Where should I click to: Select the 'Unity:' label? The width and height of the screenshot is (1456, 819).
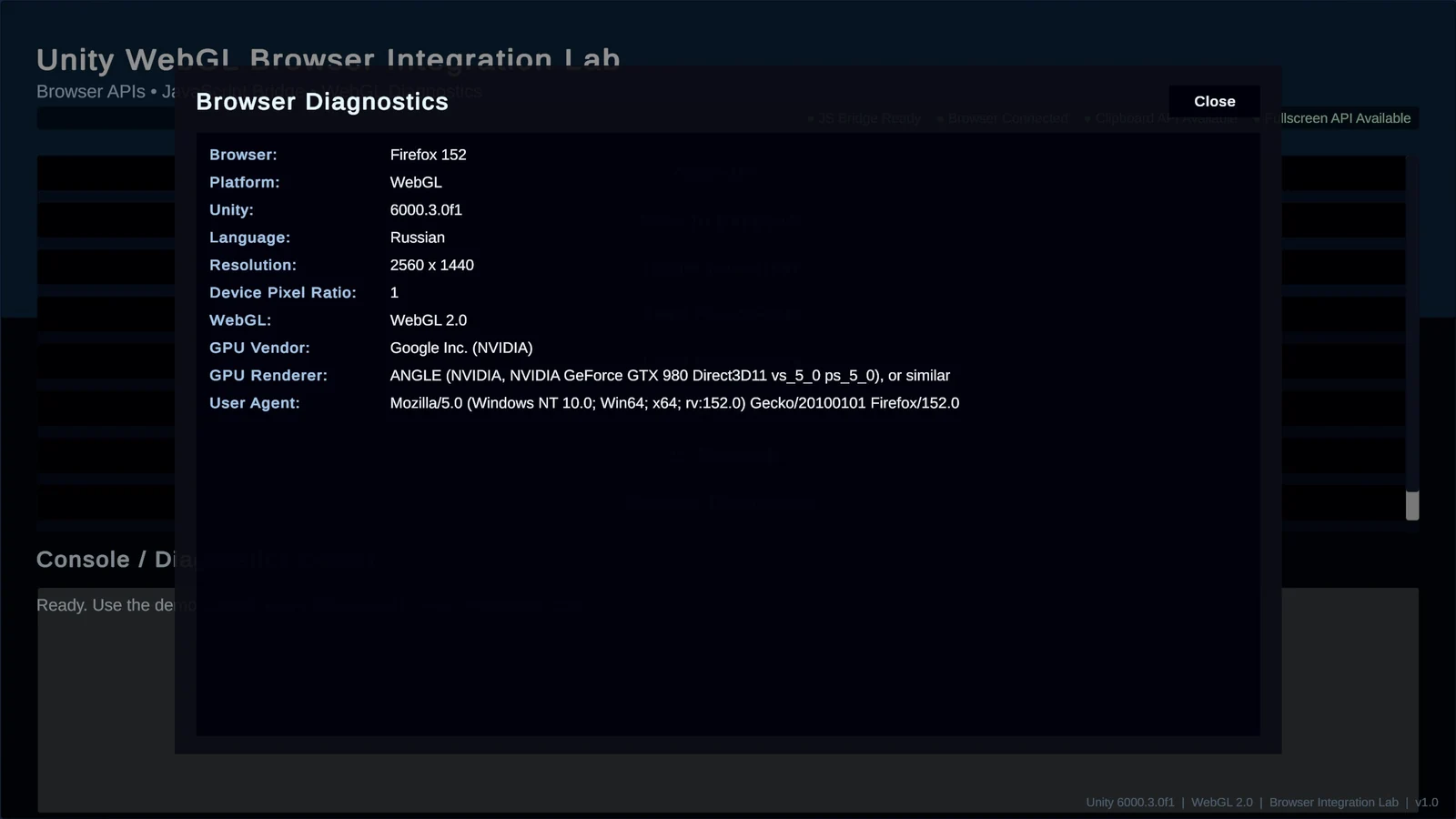coord(231,209)
